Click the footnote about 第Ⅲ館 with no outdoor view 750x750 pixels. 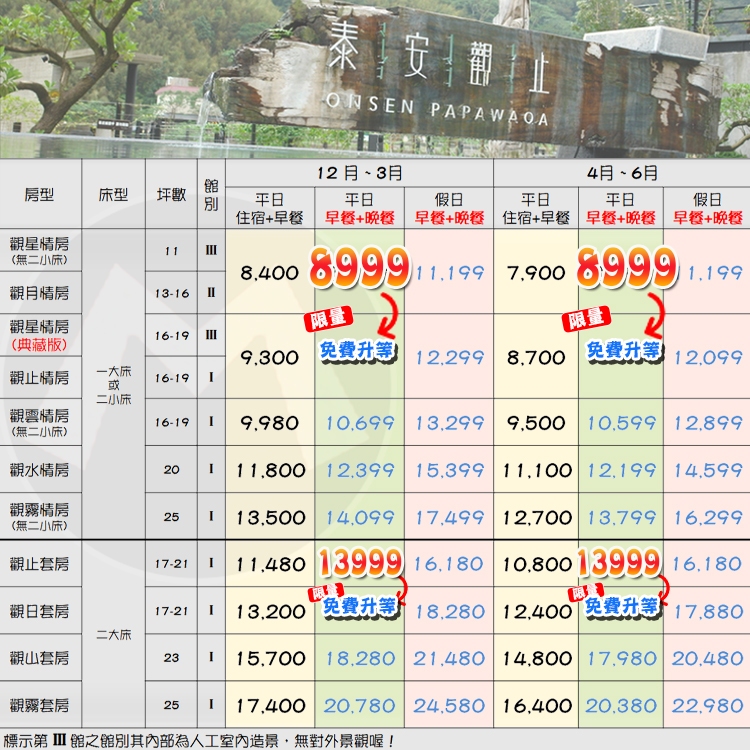(199, 741)
